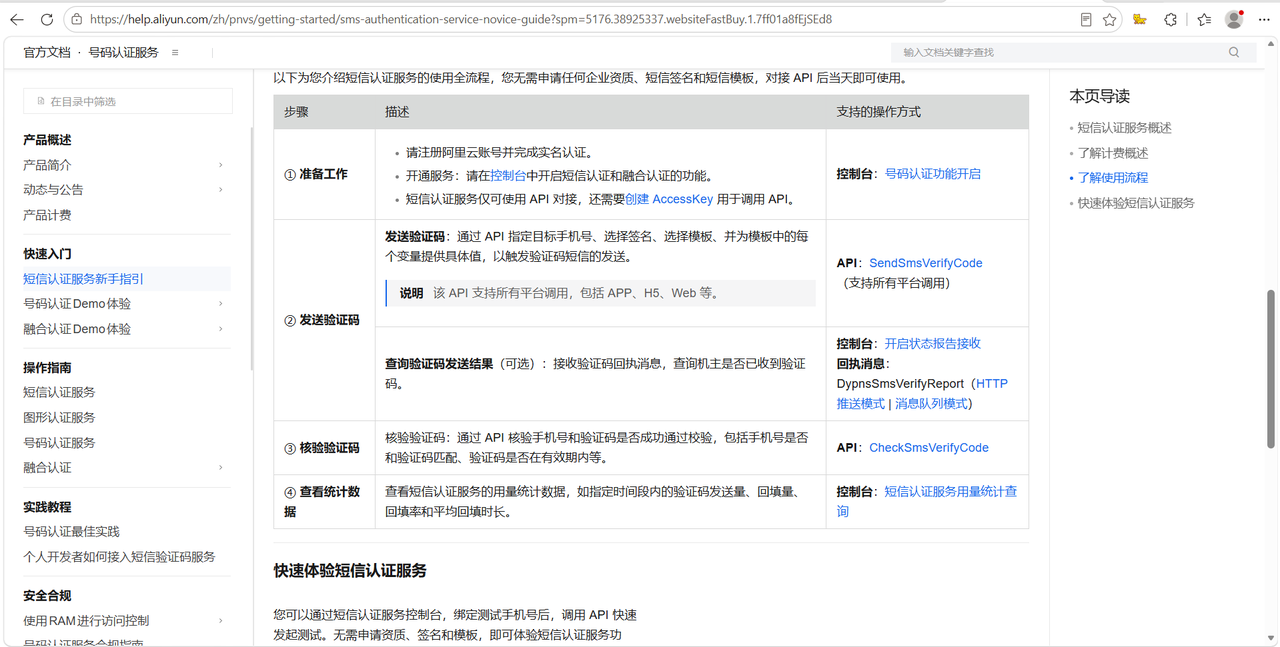Screen dimensions: 1280x647
Task: Go back with the browser back arrow
Action: [x=17, y=19]
